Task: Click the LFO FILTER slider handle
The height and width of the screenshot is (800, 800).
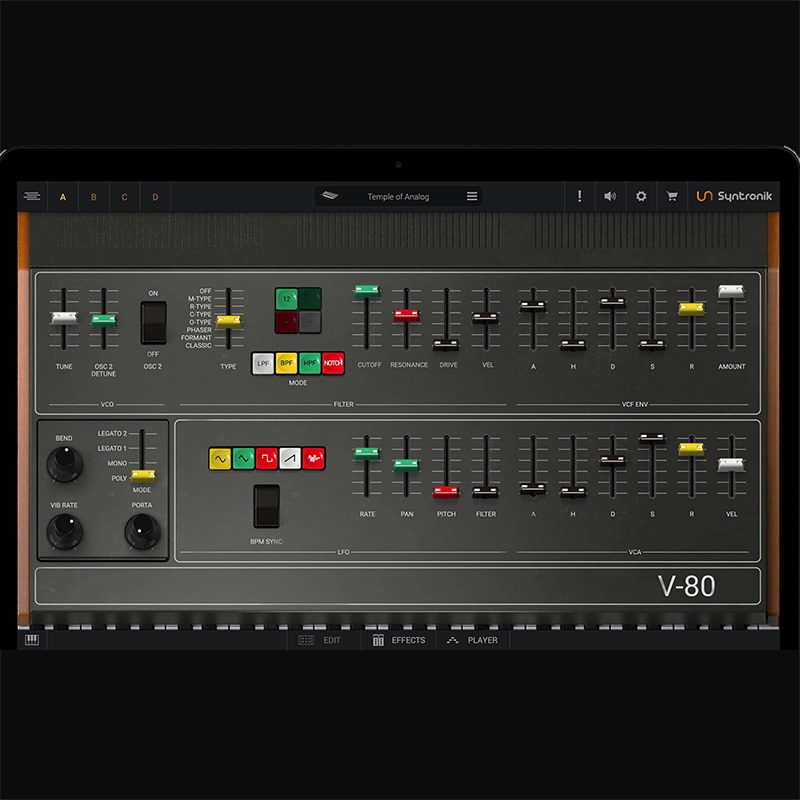Action: pos(486,492)
